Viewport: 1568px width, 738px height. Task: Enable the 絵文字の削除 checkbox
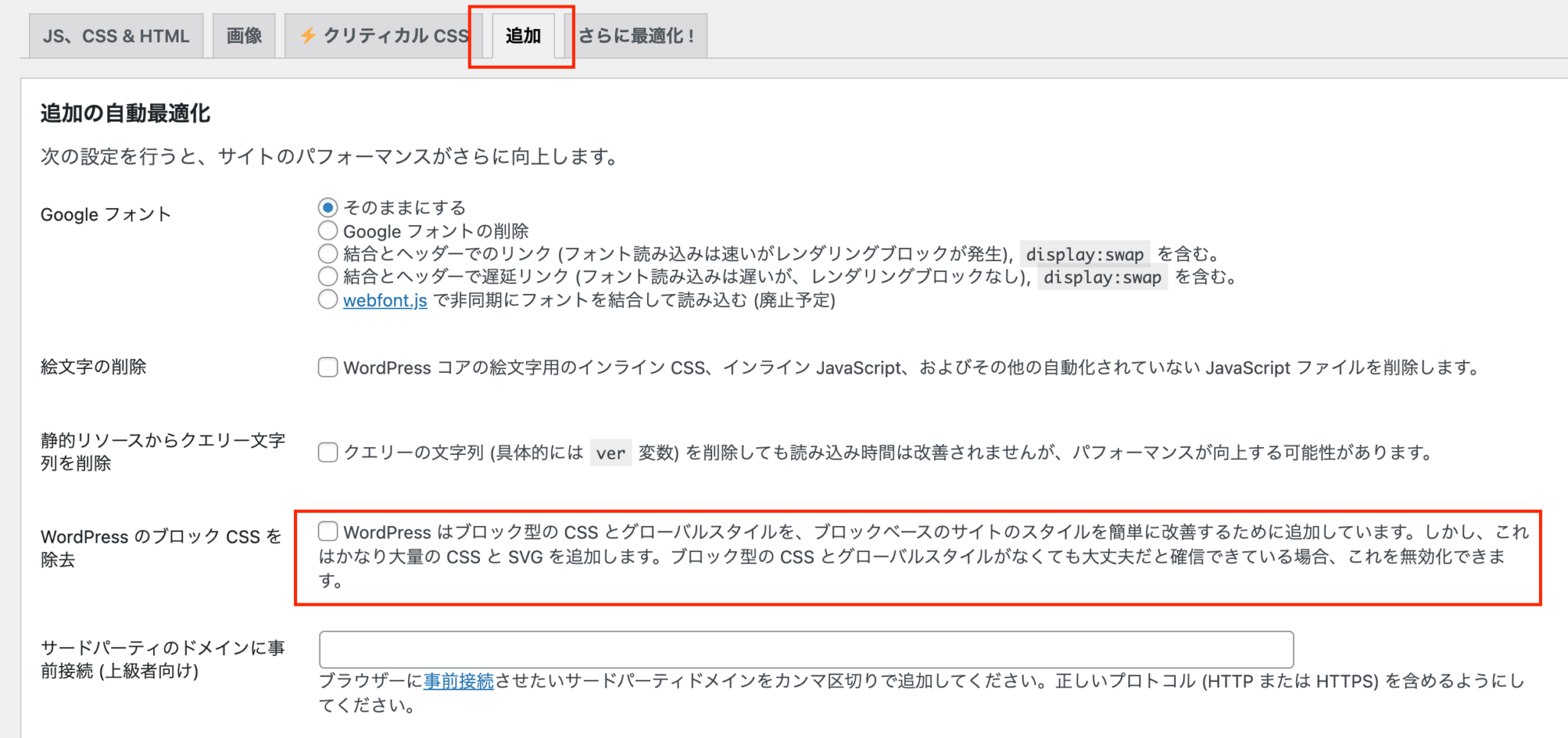tap(328, 367)
